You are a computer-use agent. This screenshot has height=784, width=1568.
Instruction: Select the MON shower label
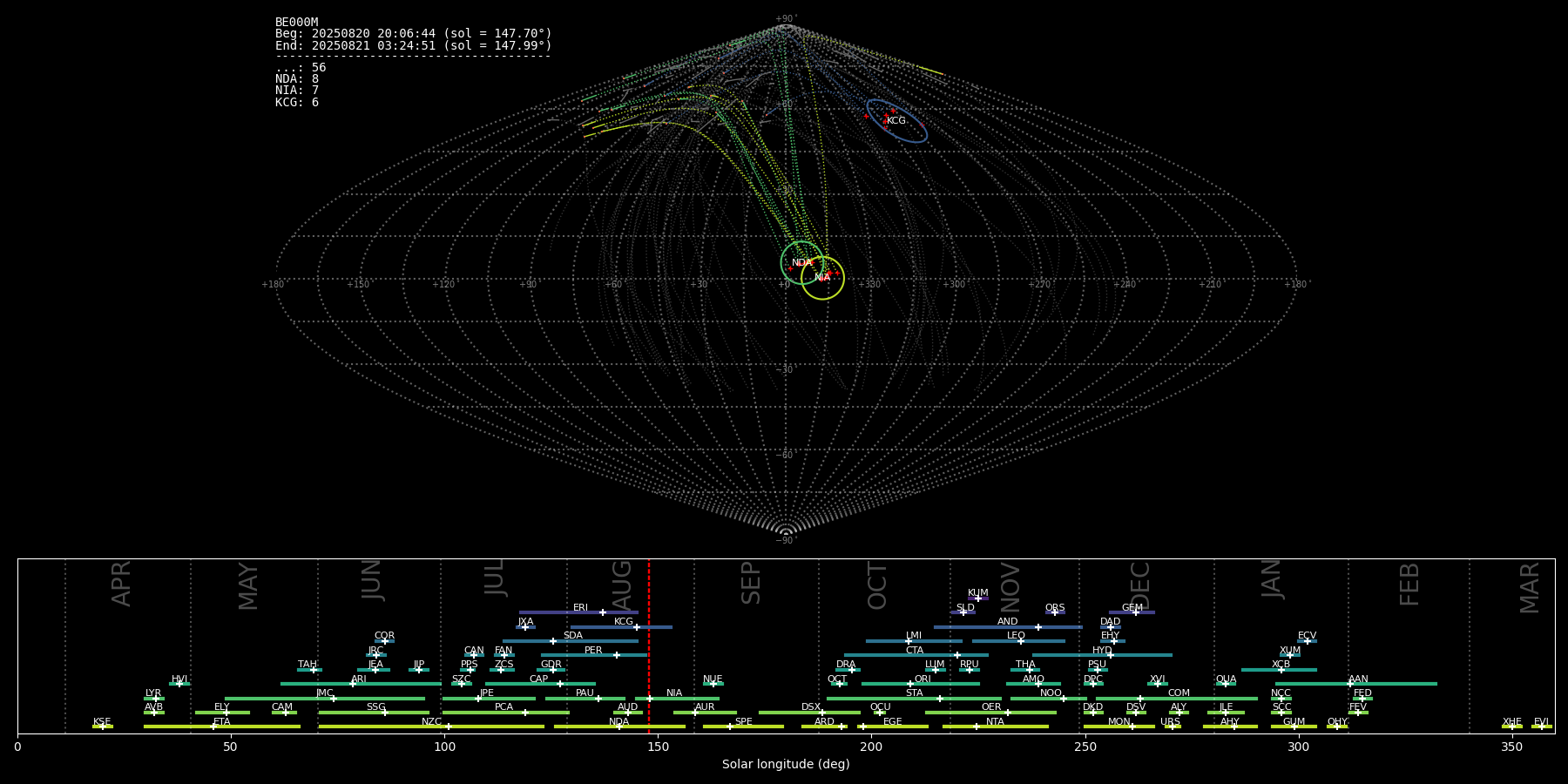1119,722
